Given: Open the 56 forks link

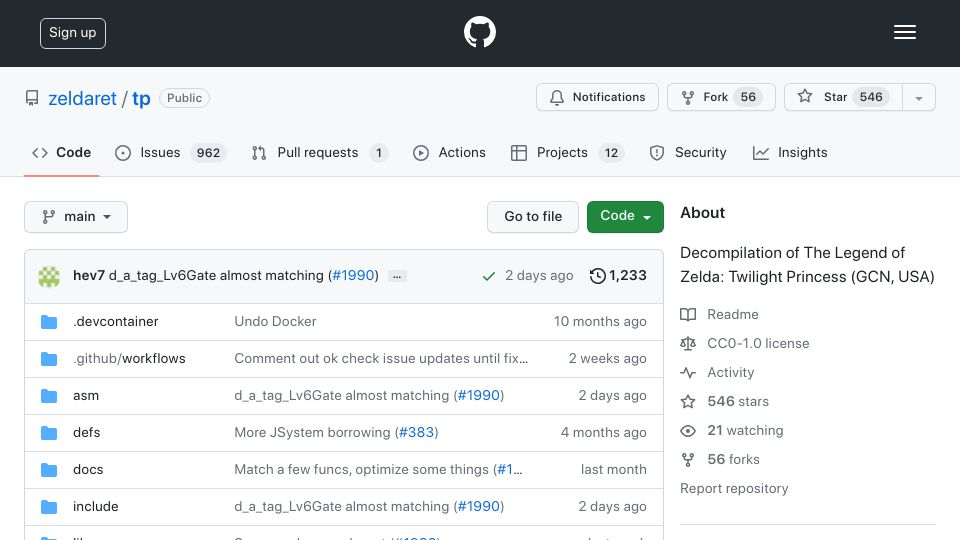Looking at the screenshot, I should coord(720,459).
